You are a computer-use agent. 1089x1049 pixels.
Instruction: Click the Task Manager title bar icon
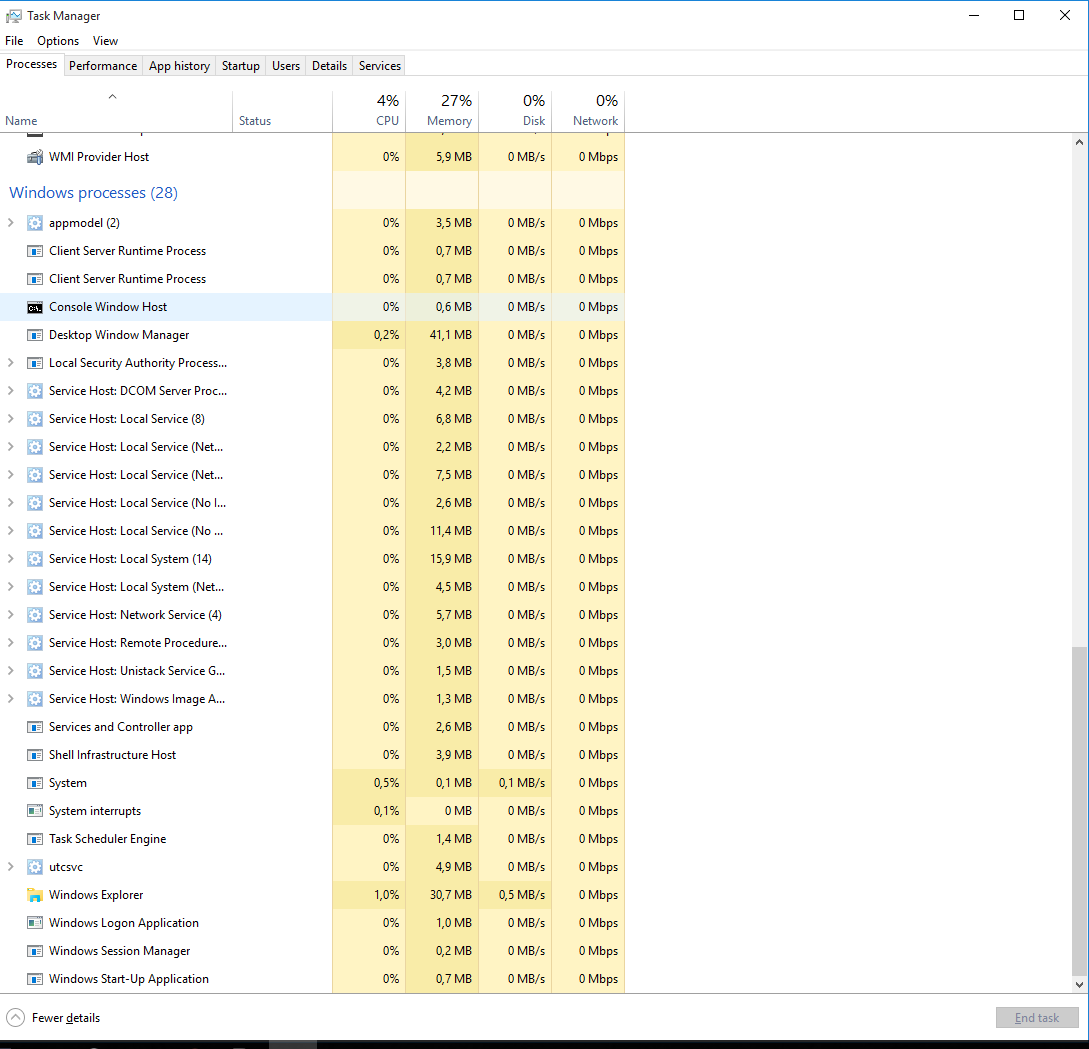[x=14, y=15]
